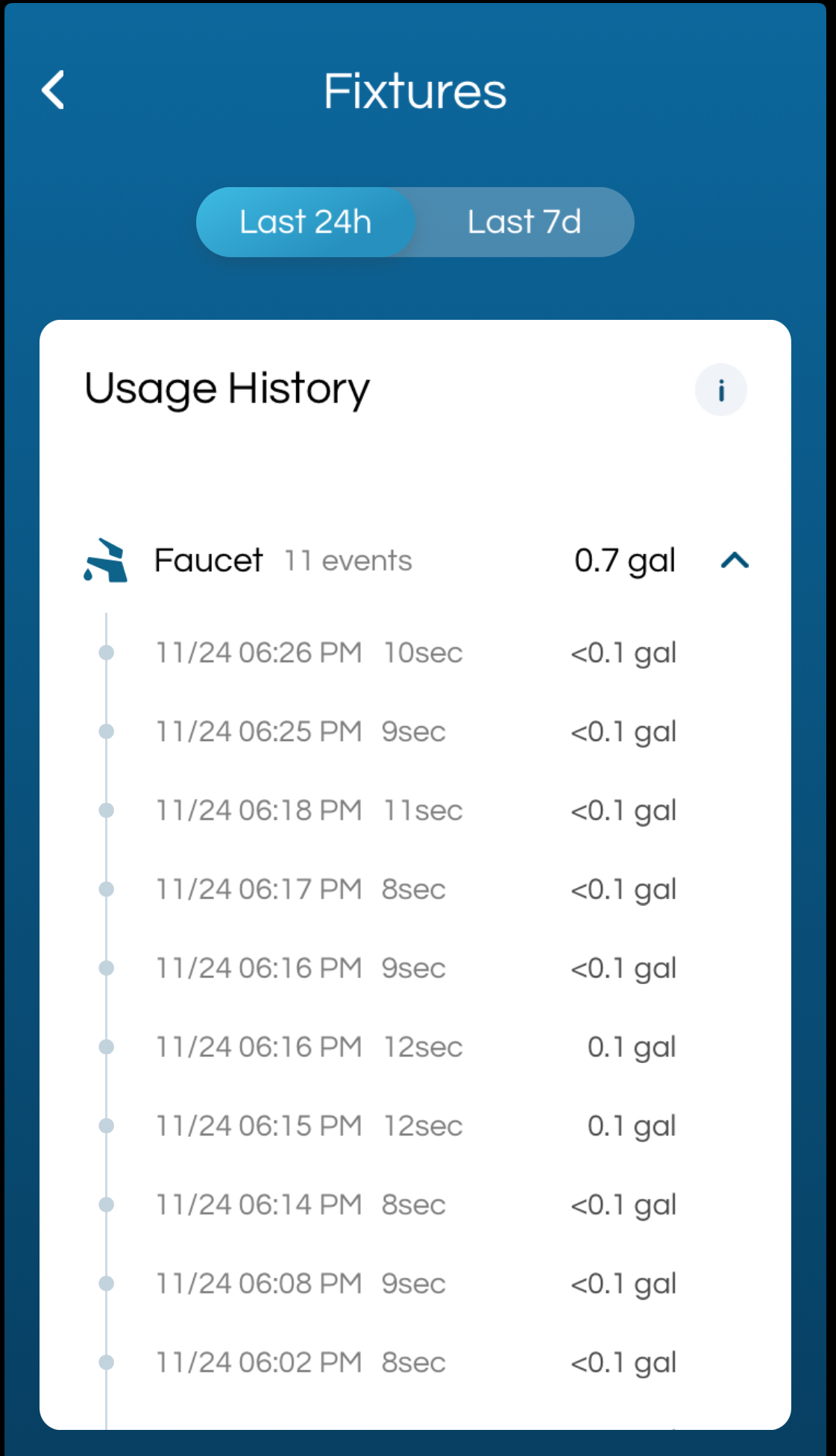Tap the 0.7 gal Faucet total

click(x=625, y=561)
